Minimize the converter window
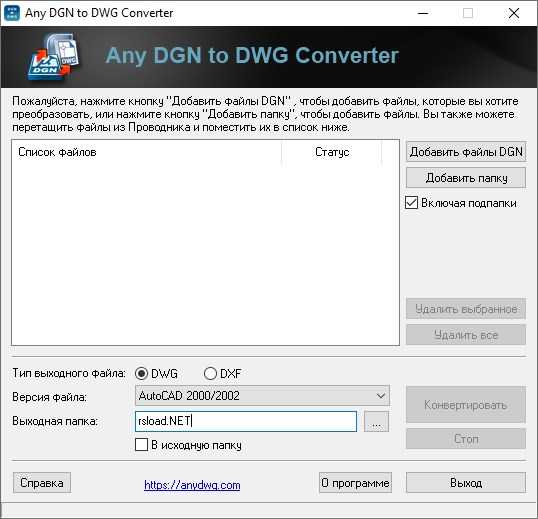This screenshot has height=519, width=538. coord(423,13)
